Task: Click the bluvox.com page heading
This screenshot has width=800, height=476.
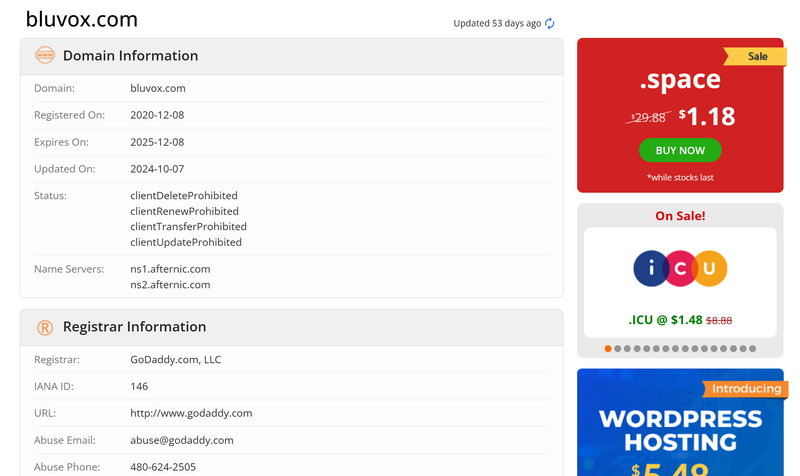Action: (82, 19)
